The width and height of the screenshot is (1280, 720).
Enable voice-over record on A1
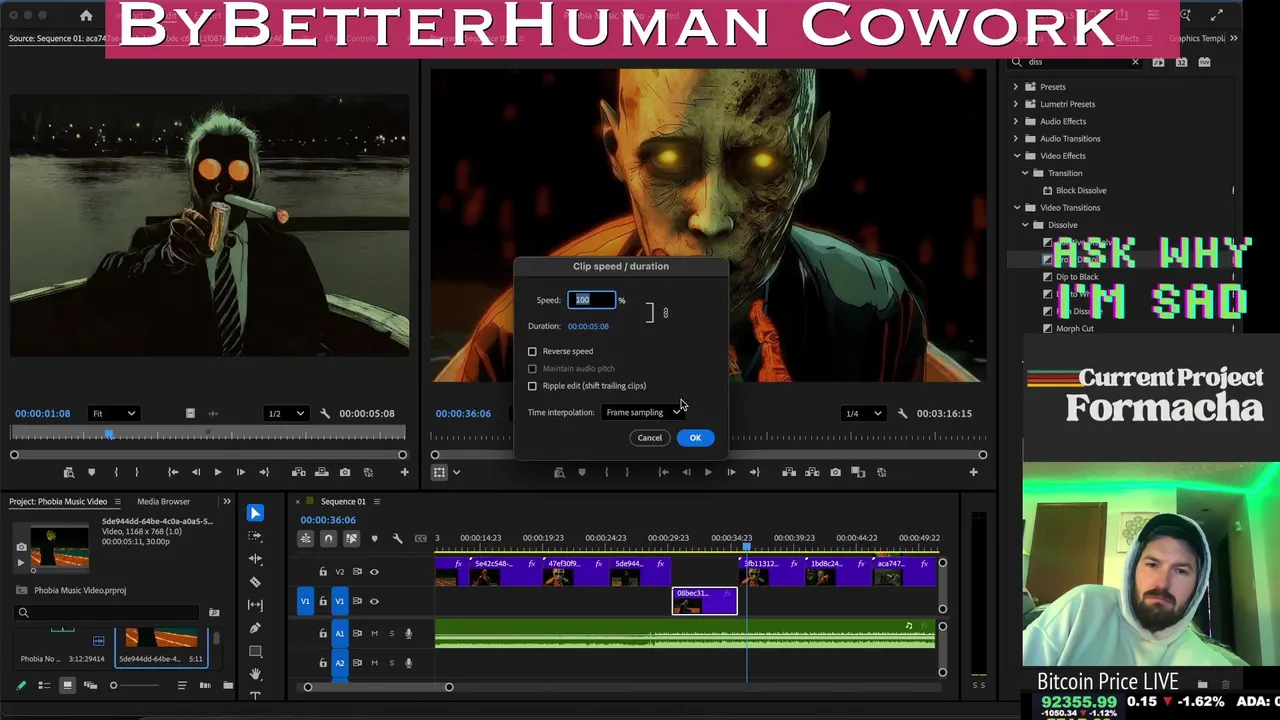pos(408,633)
